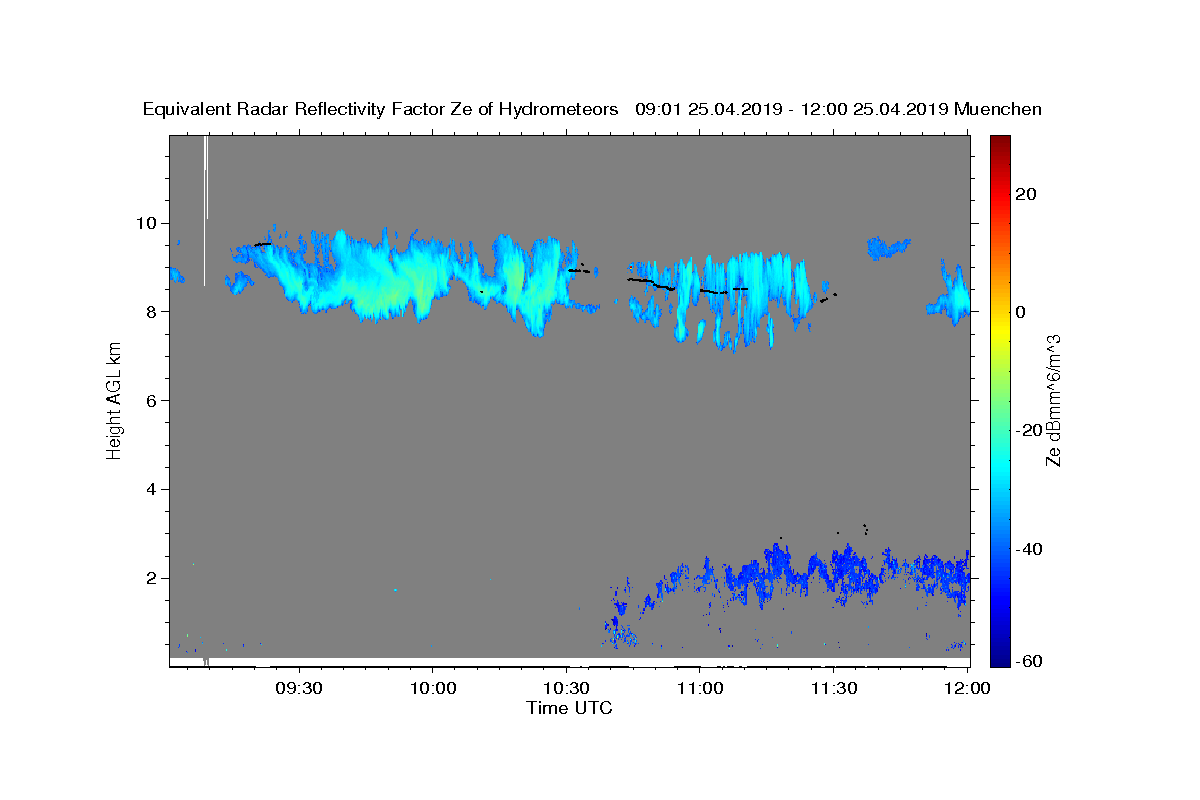
Task: Click the 12:00 time tick label
Action: (x=967, y=688)
